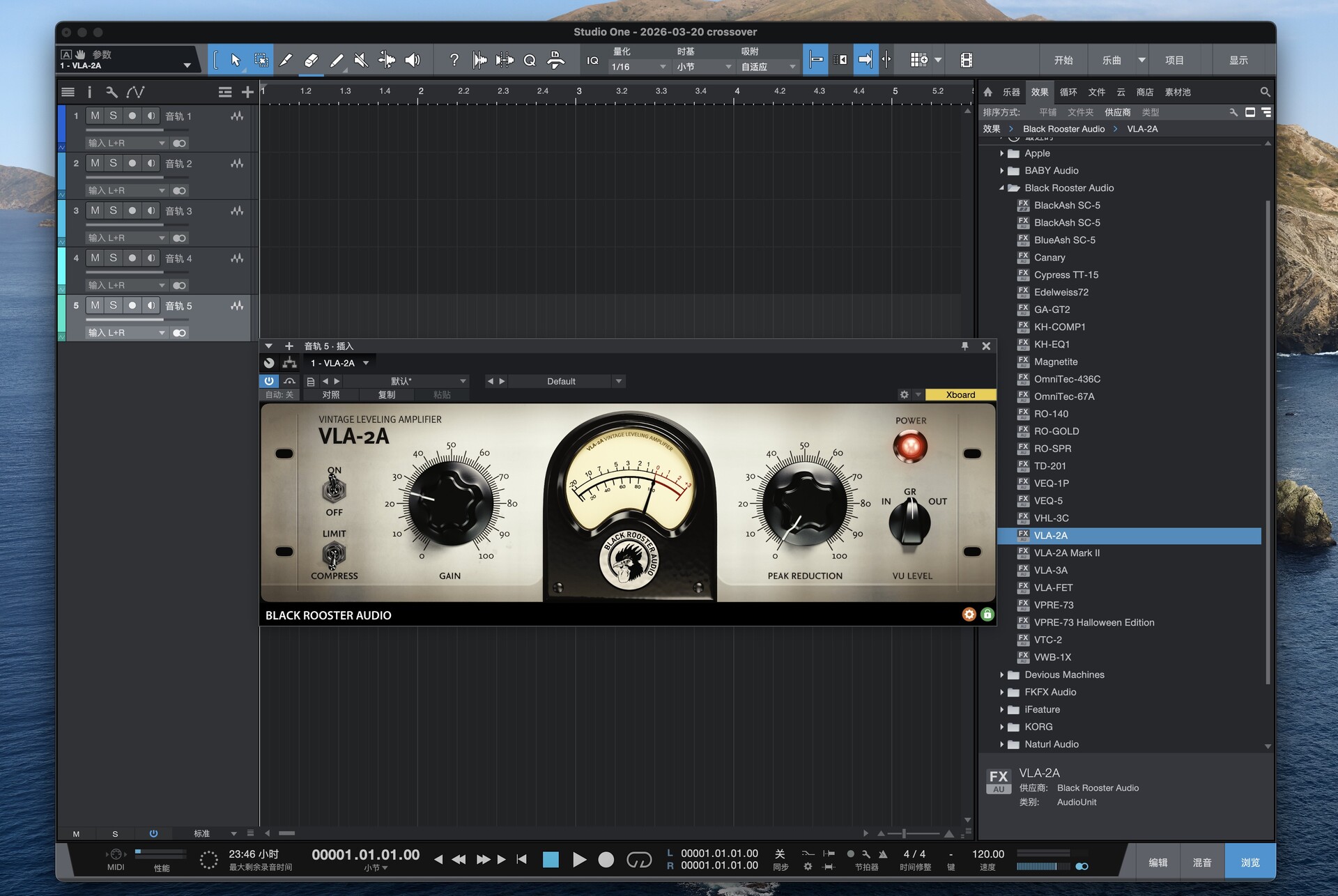This screenshot has height=896, width=1338.
Task: Flip the COMPRESS/LIMIT switch on VLA-2A
Action: [334, 554]
